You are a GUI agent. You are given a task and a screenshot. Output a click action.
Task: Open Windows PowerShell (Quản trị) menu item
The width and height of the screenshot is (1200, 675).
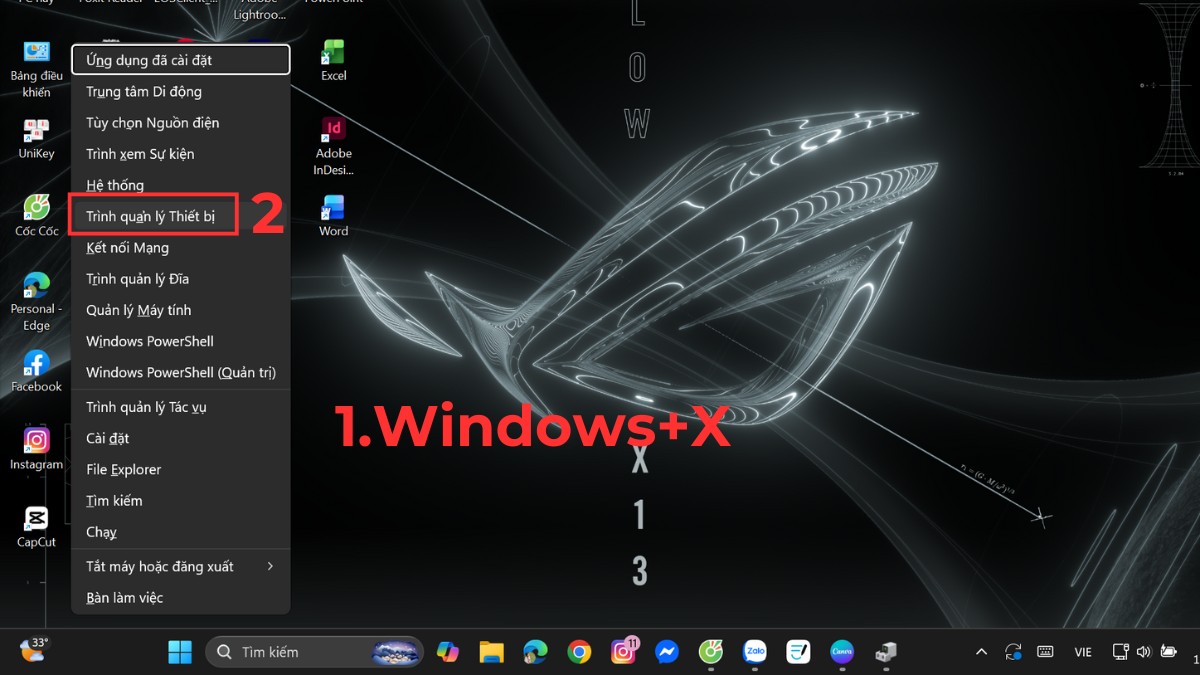point(181,372)
